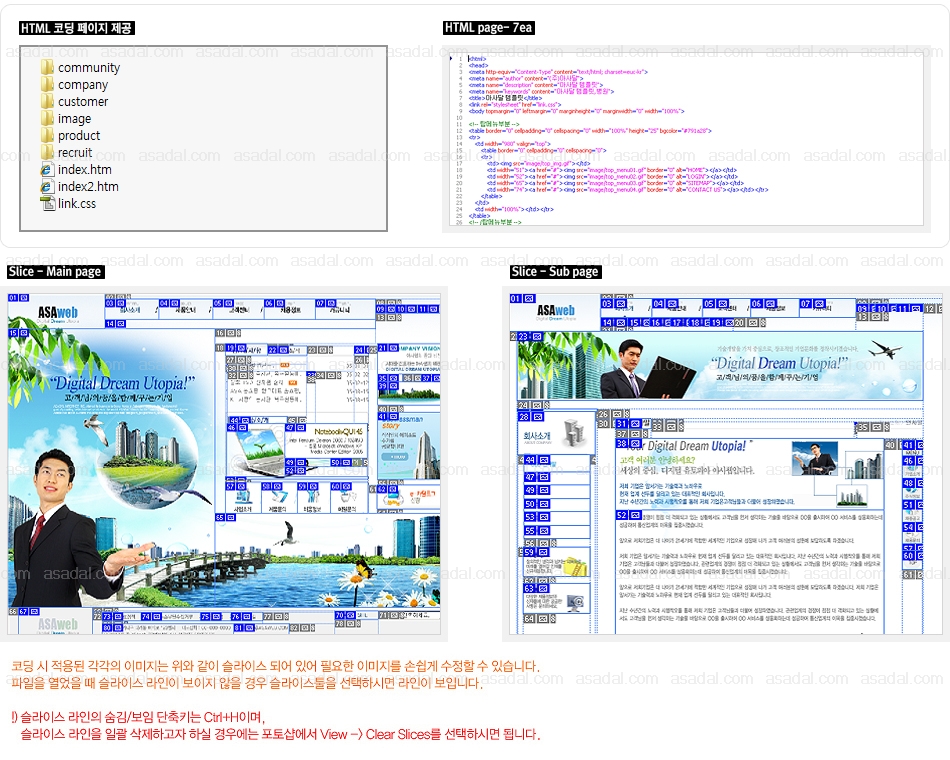Screen dimensions: 950x760
Task: Click the Slice - Sub page label
Action: coord(555,271)
